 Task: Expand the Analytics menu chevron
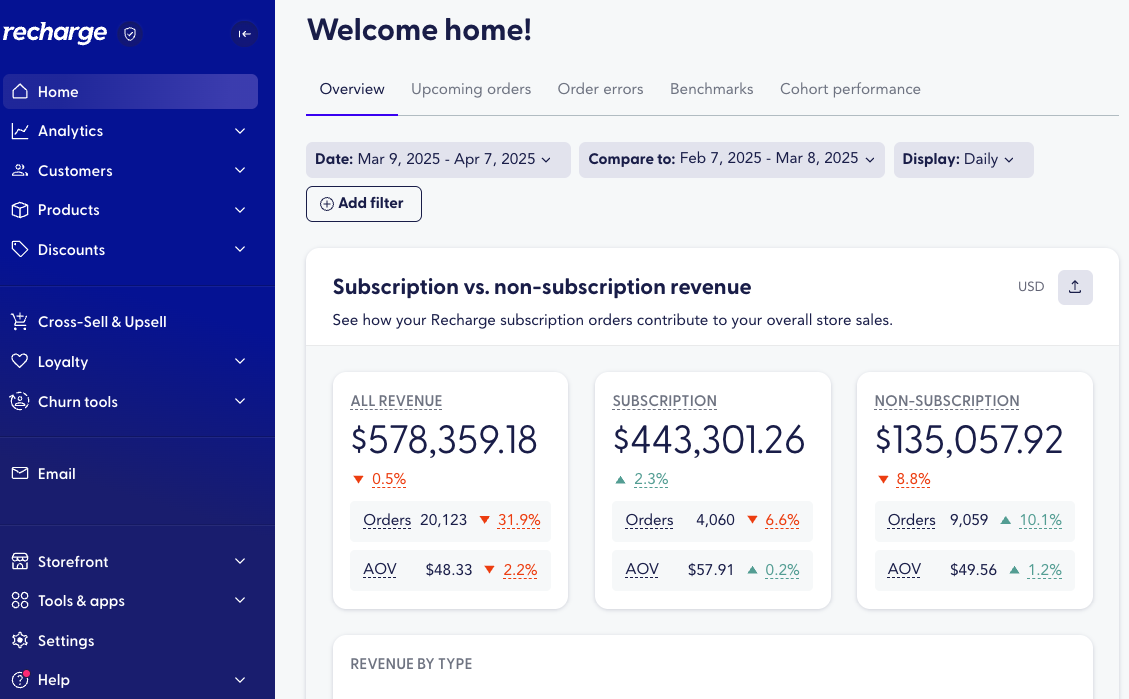click(240, 131)
